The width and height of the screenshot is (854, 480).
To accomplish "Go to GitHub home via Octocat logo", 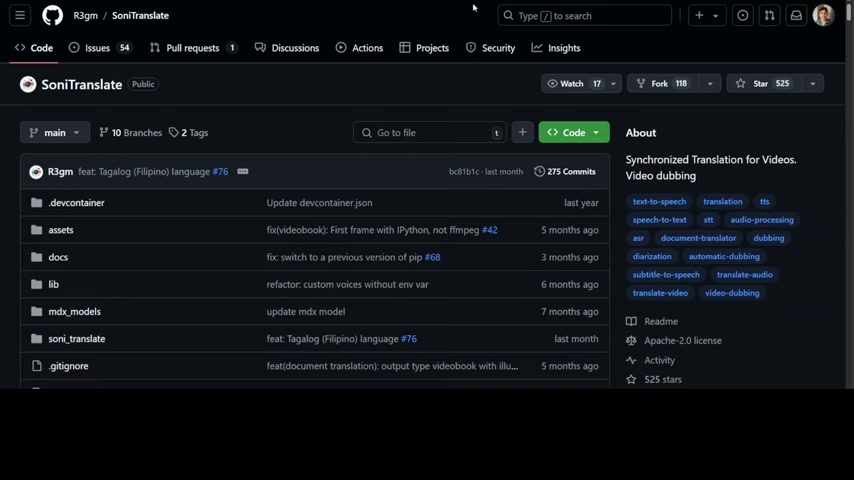I will tap(53, 15).
